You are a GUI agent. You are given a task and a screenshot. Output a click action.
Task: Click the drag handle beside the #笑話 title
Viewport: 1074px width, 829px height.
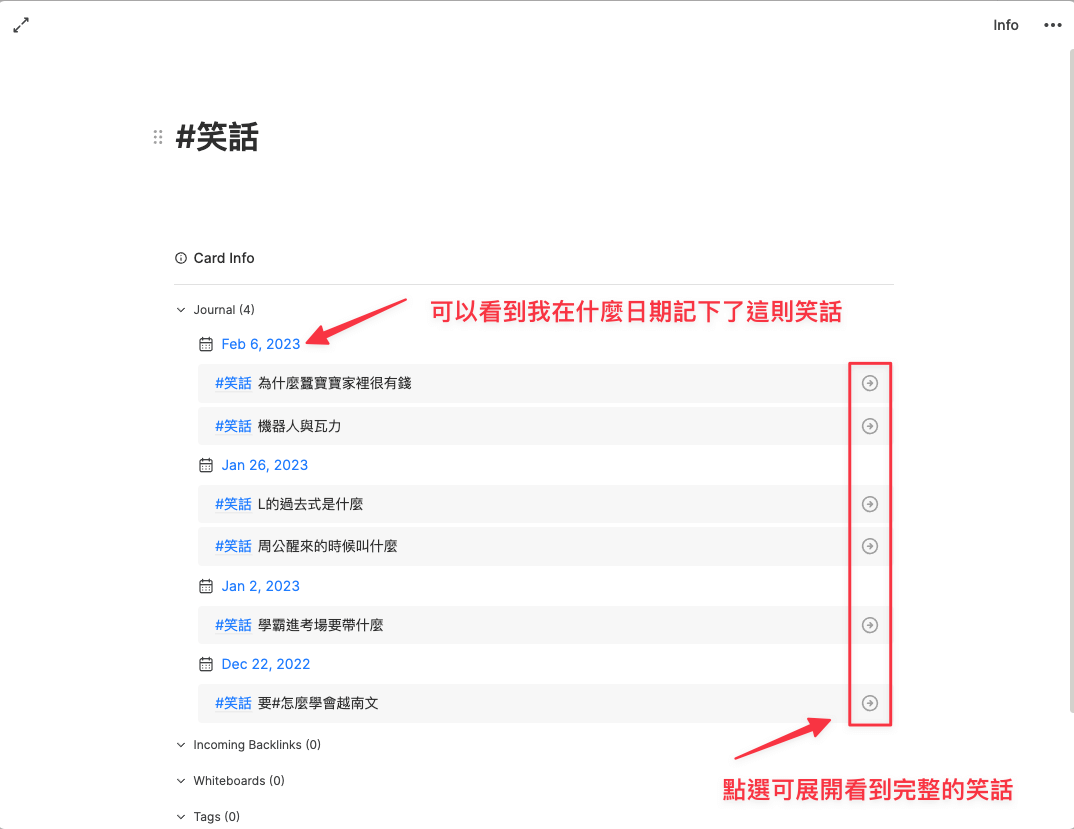pos(157,137)
